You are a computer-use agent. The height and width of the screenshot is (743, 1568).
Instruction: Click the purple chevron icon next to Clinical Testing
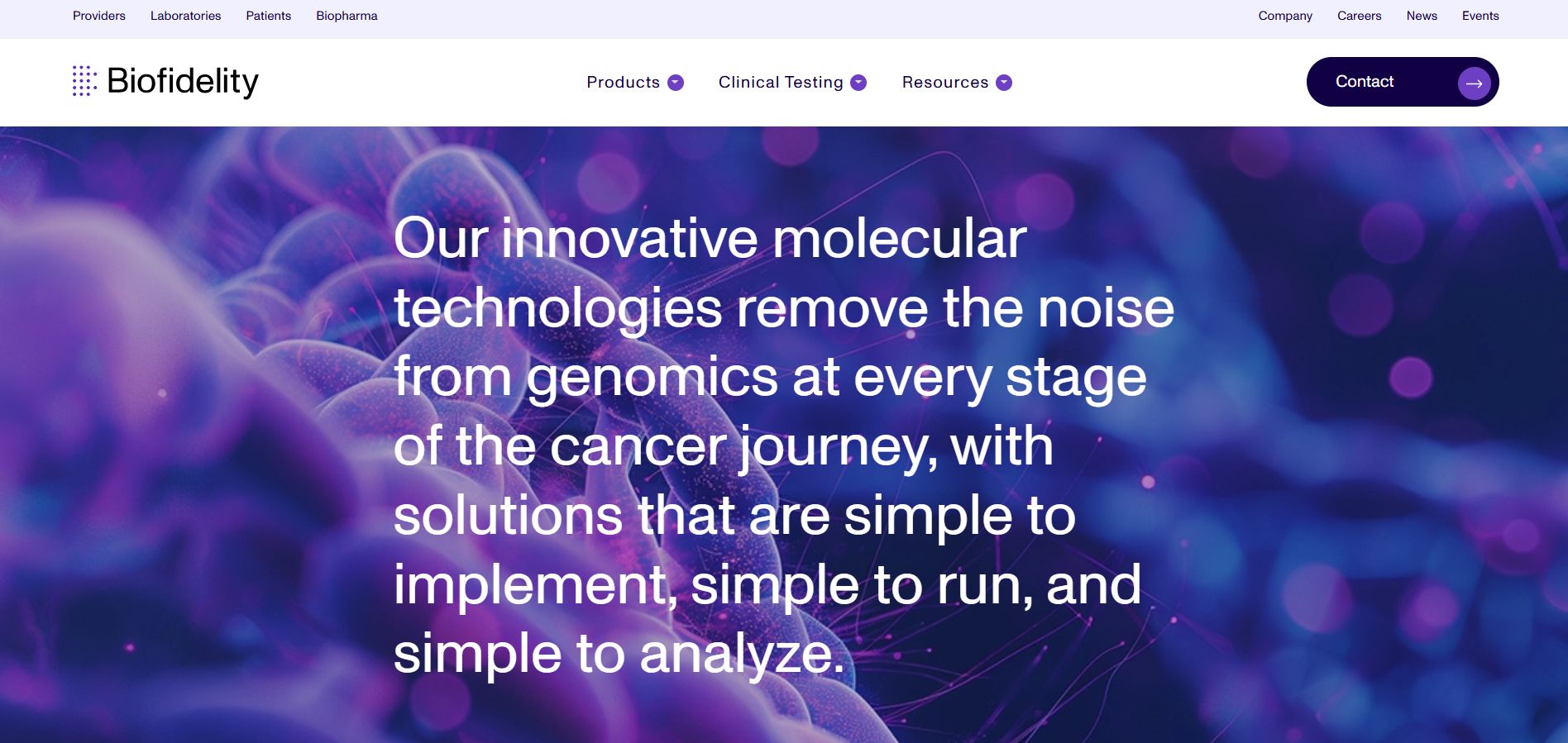tap(858, 83)
